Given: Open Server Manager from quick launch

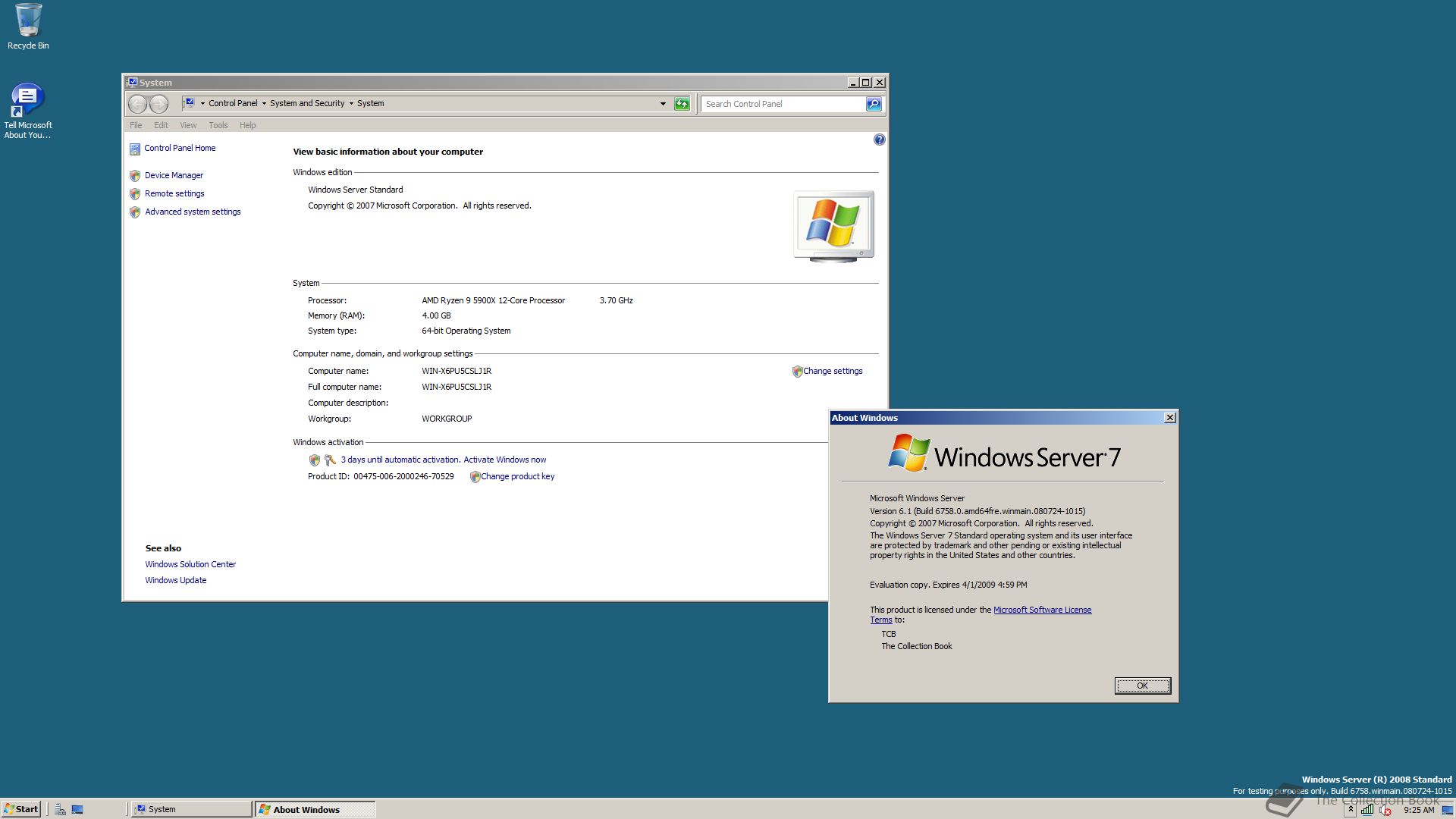Looking at the screenshot, I should 60,809.
